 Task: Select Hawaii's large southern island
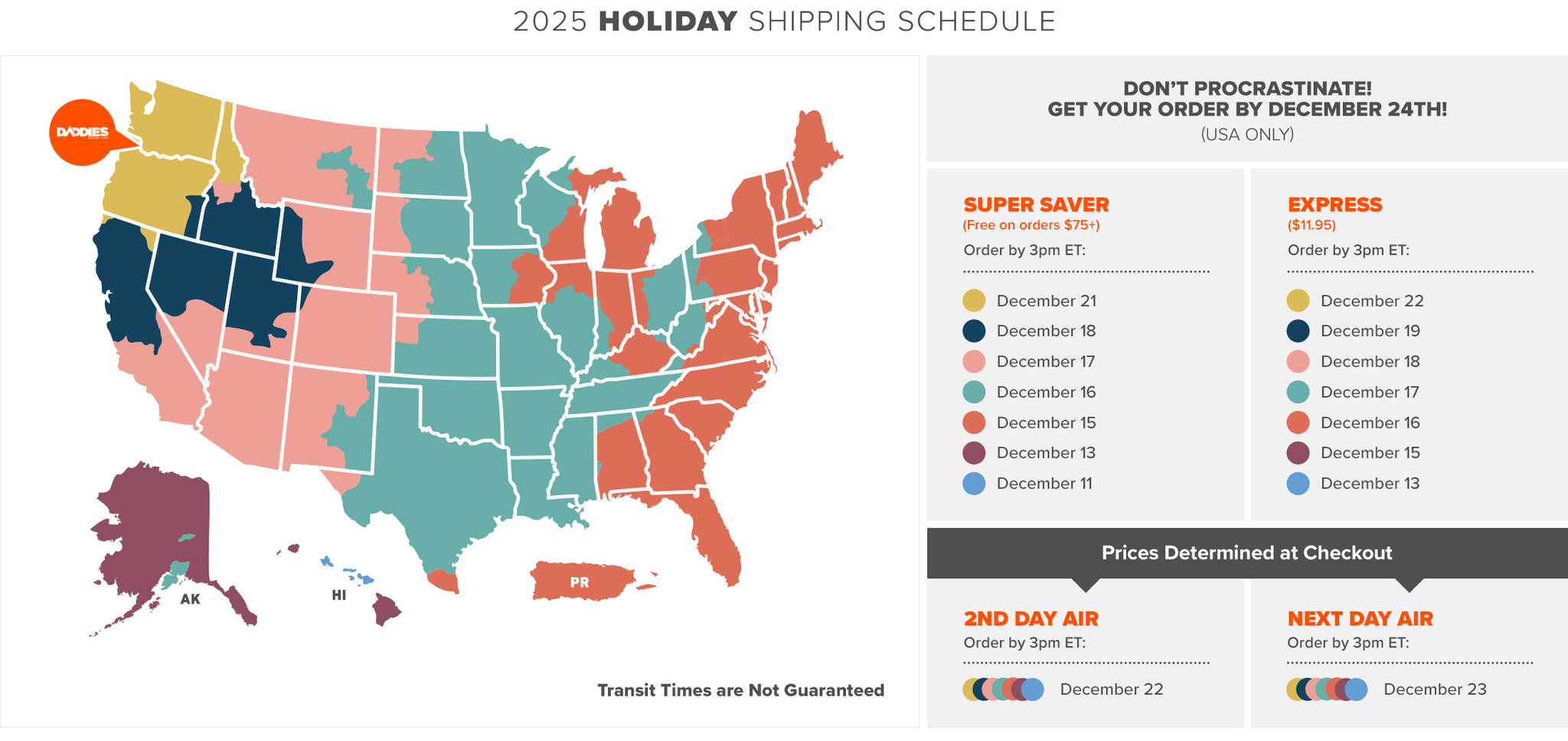tap(386, 609)
